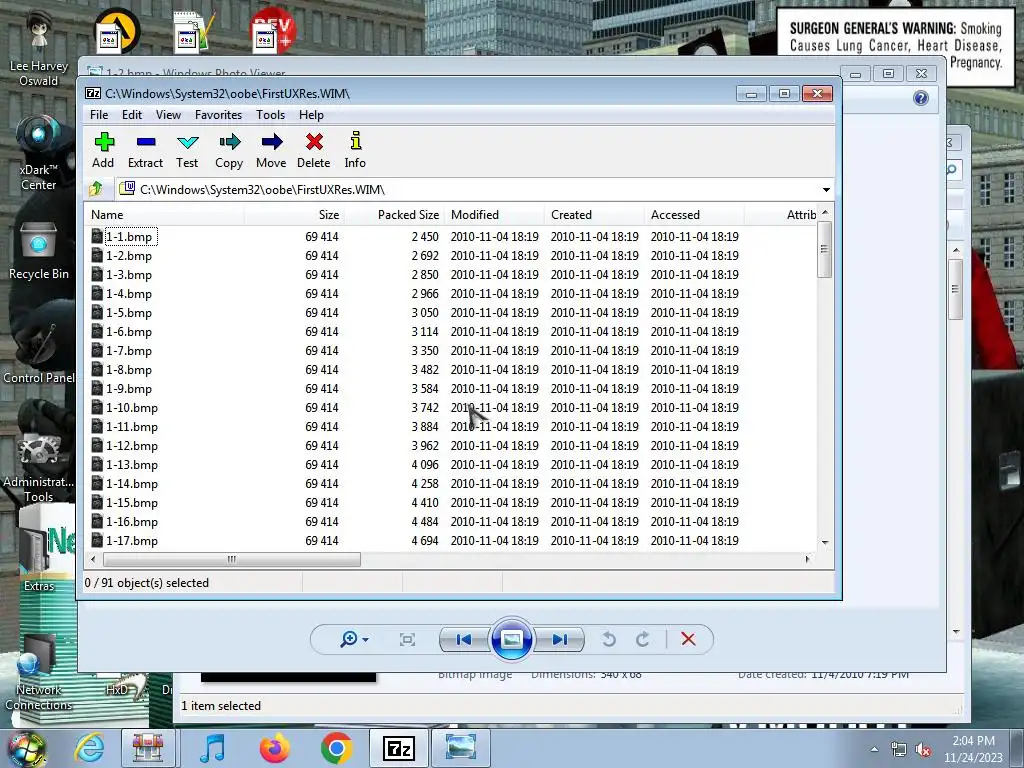Open the Edit menu
1024x768 pixels.
click(132, 115)
